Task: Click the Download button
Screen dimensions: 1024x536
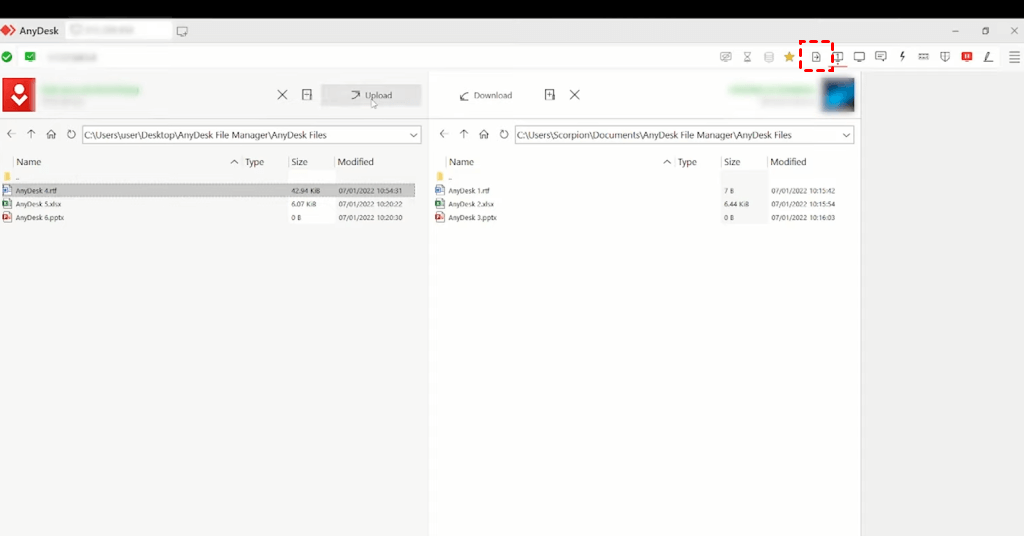Action: [486, 95]
